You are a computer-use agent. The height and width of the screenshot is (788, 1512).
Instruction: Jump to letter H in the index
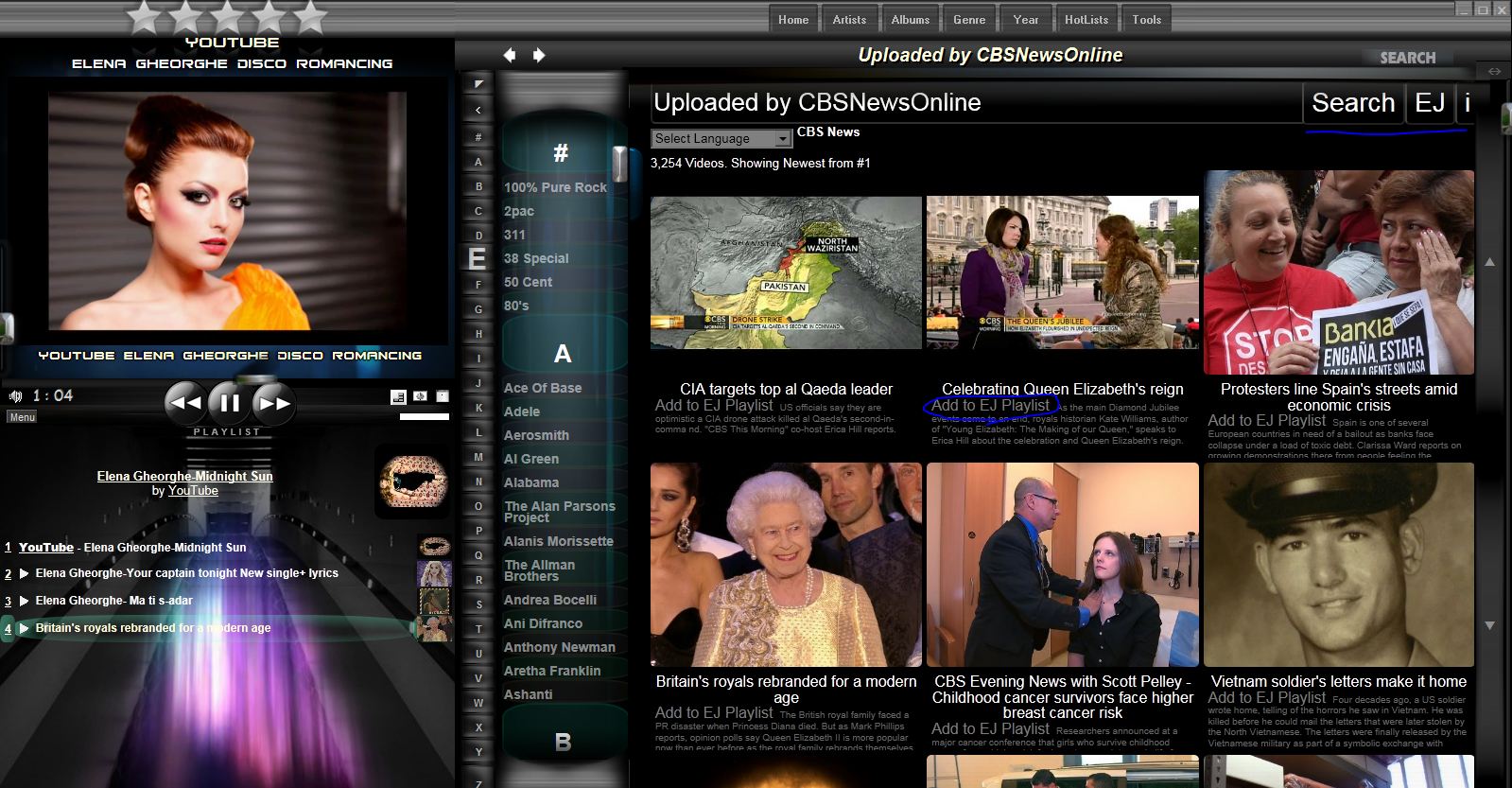click(x=478, y=334)
